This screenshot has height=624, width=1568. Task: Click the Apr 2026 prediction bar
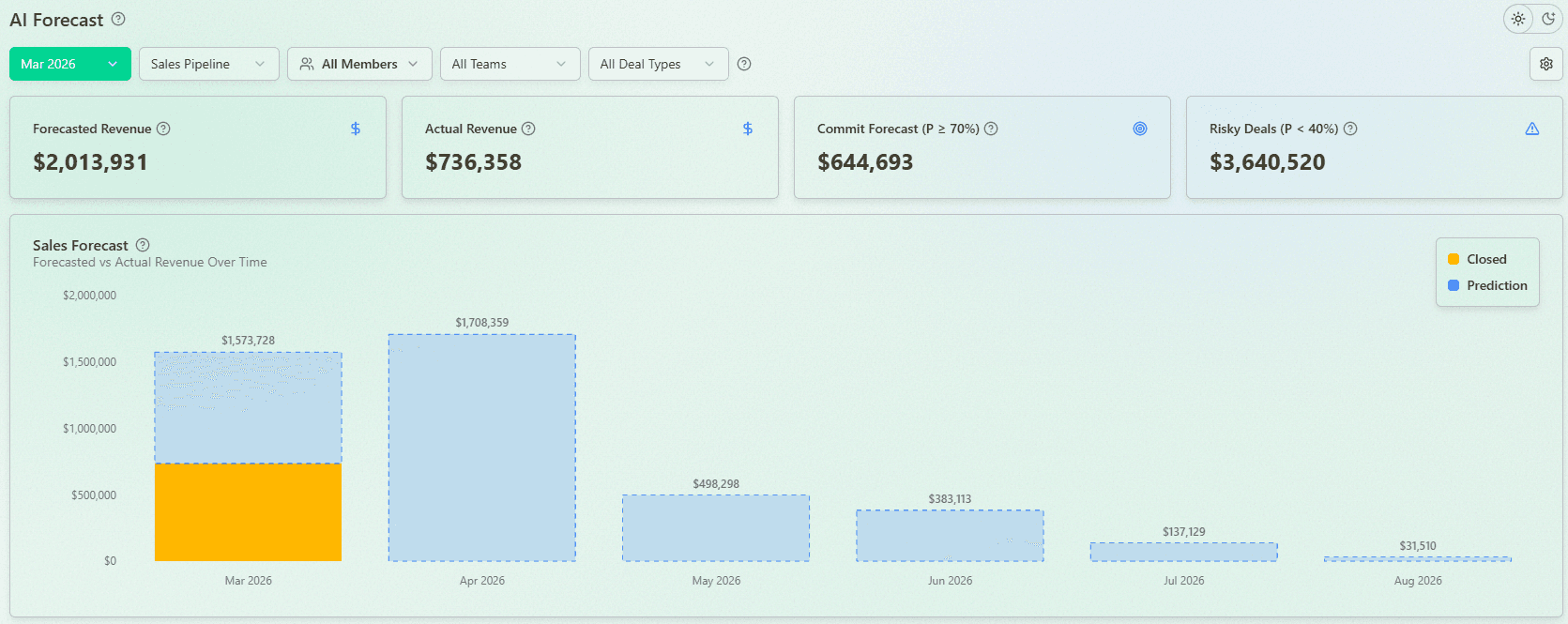pos(482,448)
